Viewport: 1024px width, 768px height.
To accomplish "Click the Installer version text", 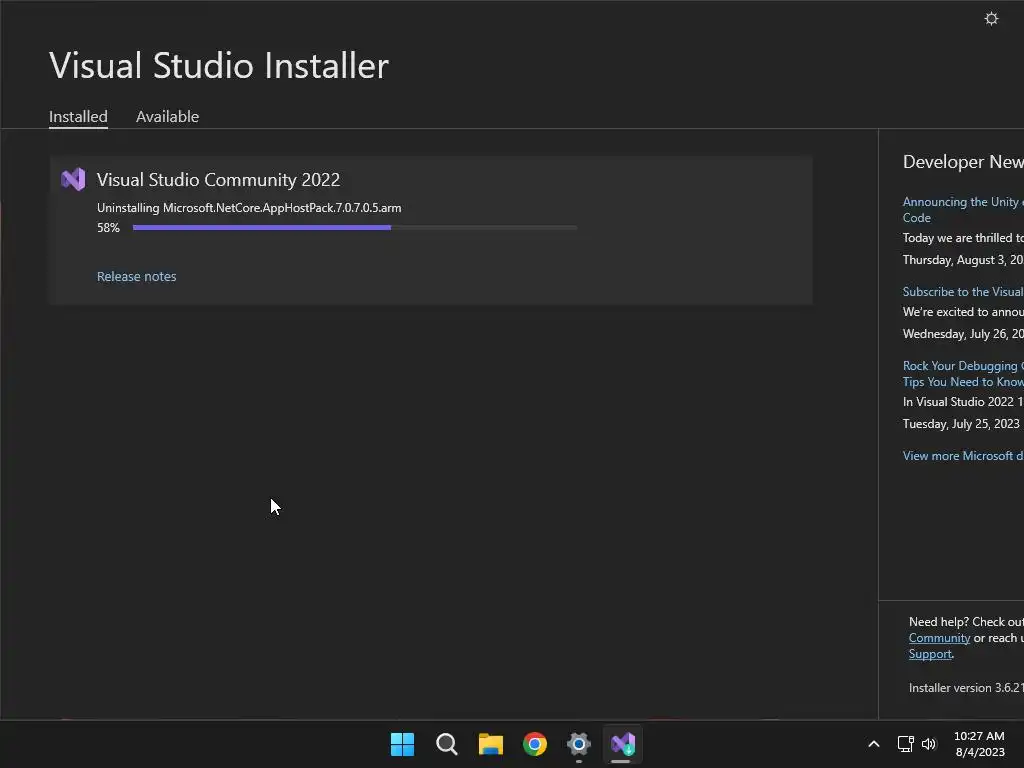I will pos(966,688).
